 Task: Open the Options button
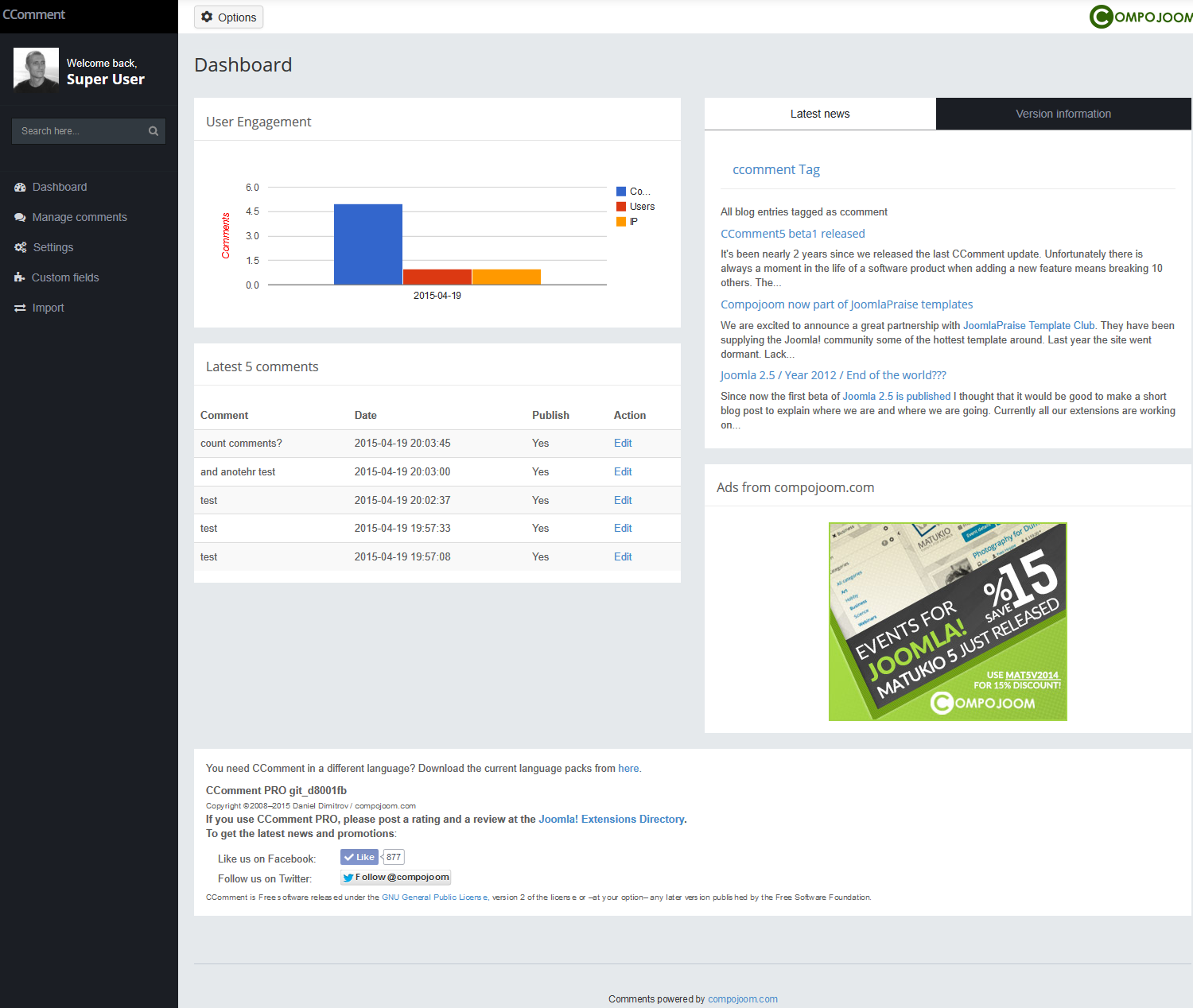pyautogui.click(x=228, y=17)
